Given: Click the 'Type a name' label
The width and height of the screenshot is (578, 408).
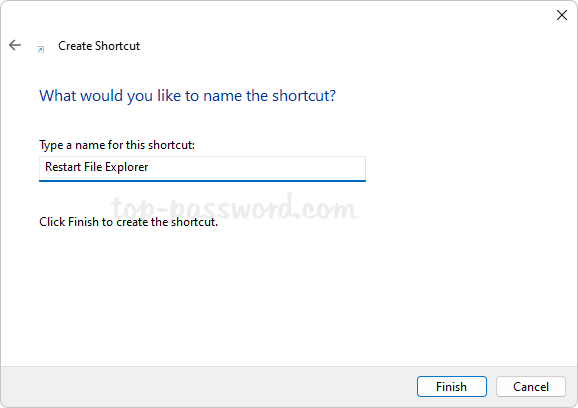Looking at the screenshot, I should tap(117, 145).
